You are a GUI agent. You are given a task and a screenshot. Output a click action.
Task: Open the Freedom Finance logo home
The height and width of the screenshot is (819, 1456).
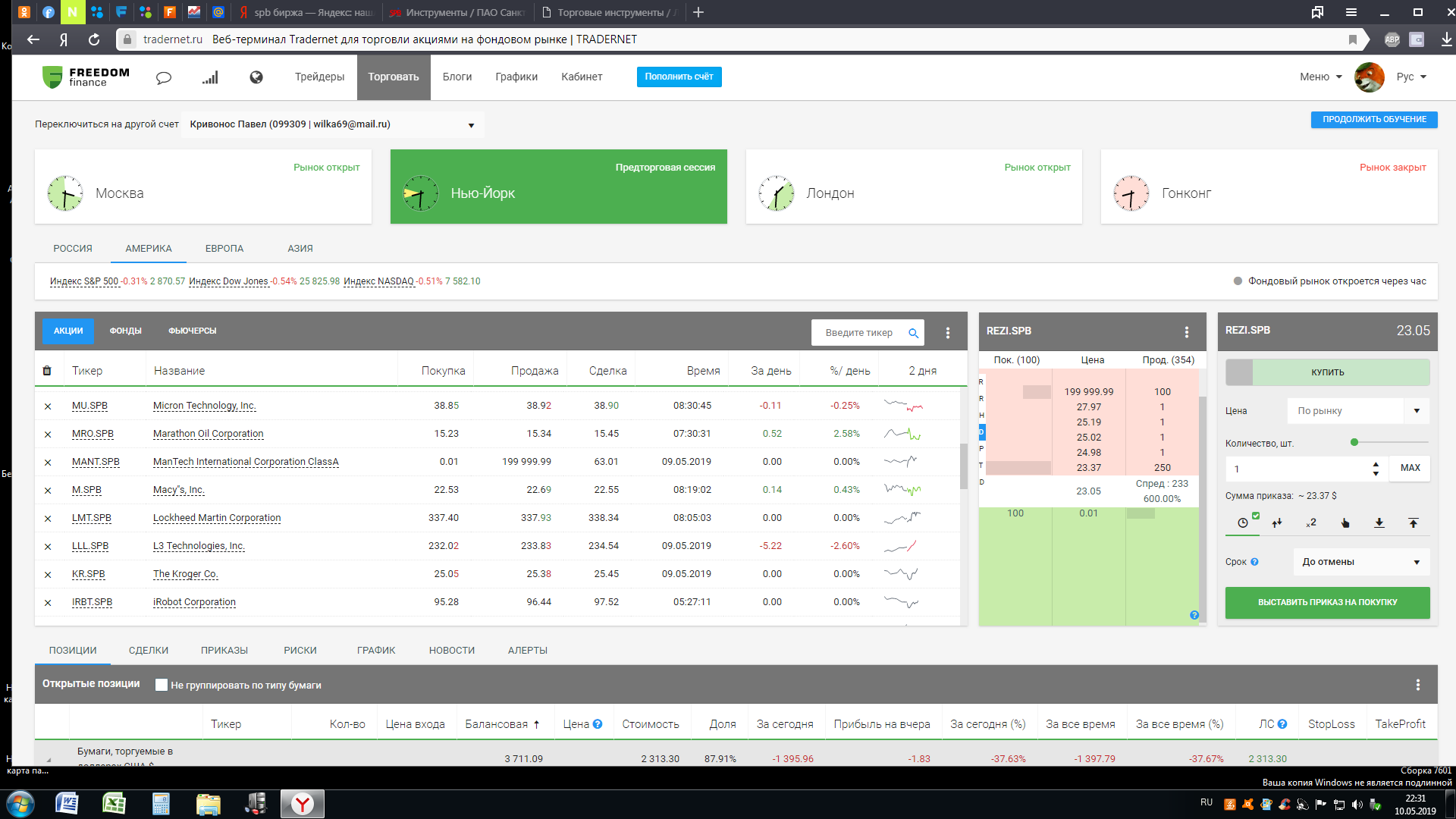(x=86, y=77)
